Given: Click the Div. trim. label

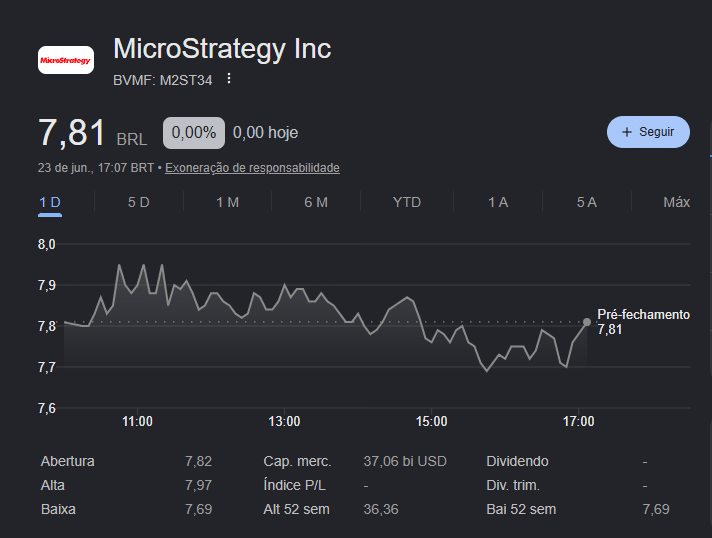Looking at the screenshot, I should coord(513,485).
